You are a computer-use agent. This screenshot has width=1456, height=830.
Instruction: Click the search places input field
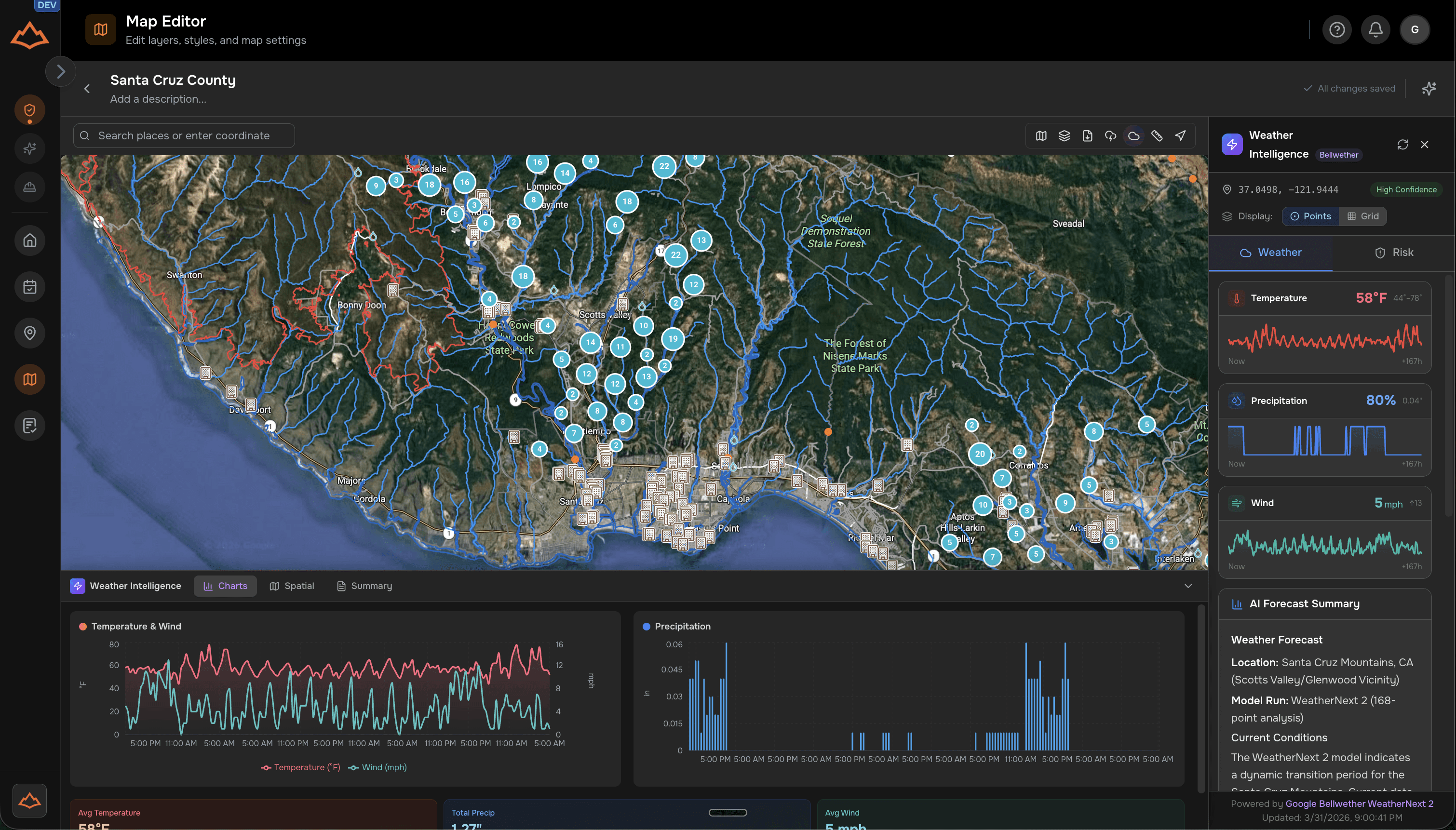click(x=184, y=135)
